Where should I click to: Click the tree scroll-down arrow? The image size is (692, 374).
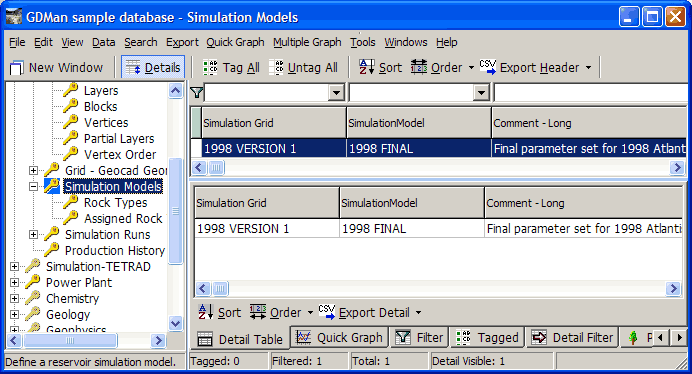[x=176, y=323]
